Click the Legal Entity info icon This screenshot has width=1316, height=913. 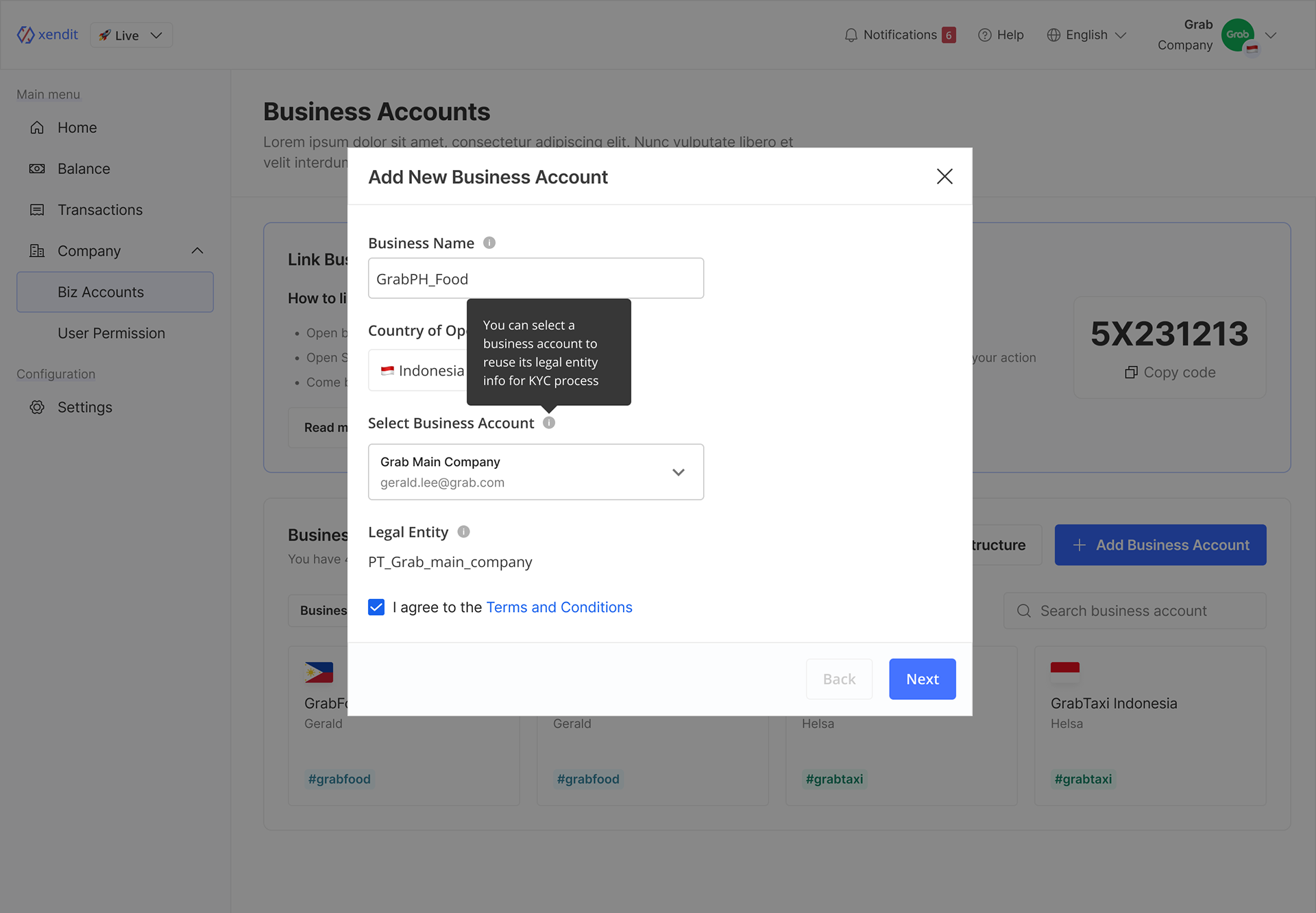coord(463,532)
